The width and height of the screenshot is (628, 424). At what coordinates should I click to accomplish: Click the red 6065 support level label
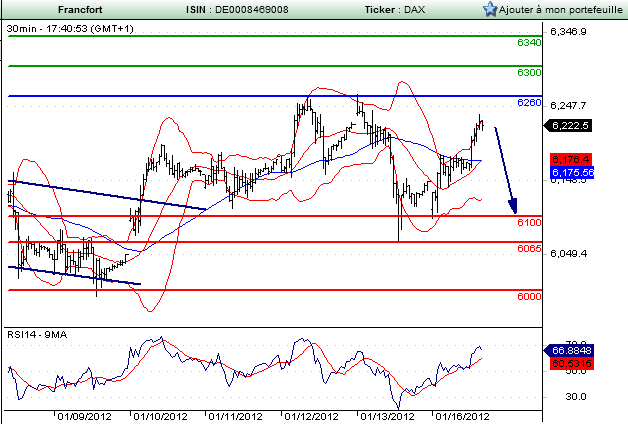(x=529, y=249)
